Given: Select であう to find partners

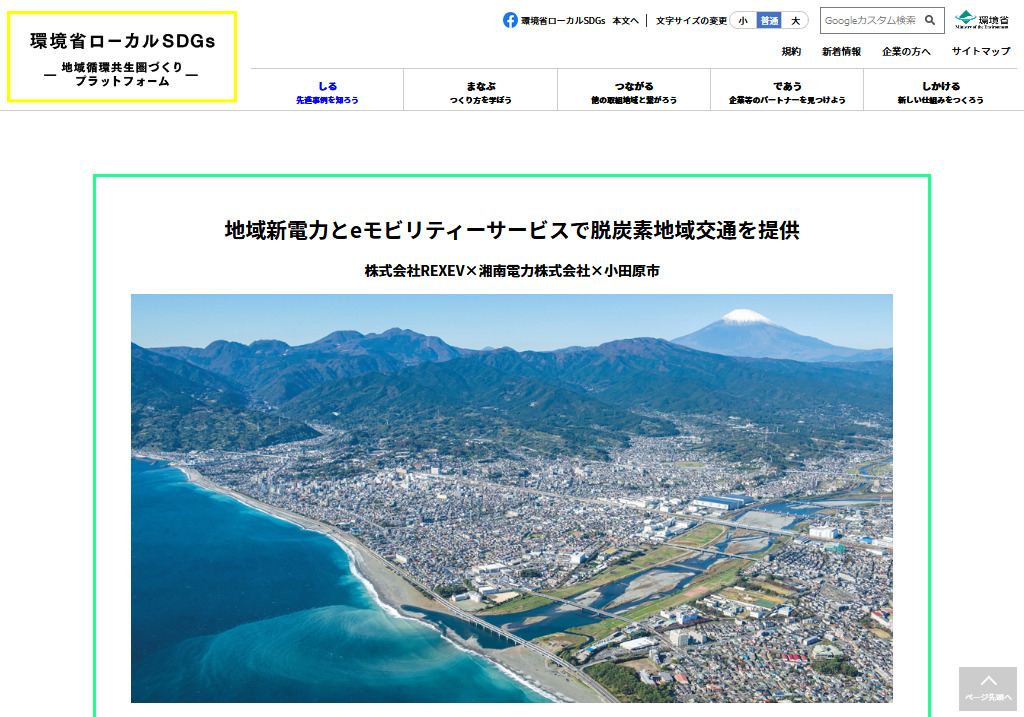Looking at the screenshot, I should click(x=787, y=90).
